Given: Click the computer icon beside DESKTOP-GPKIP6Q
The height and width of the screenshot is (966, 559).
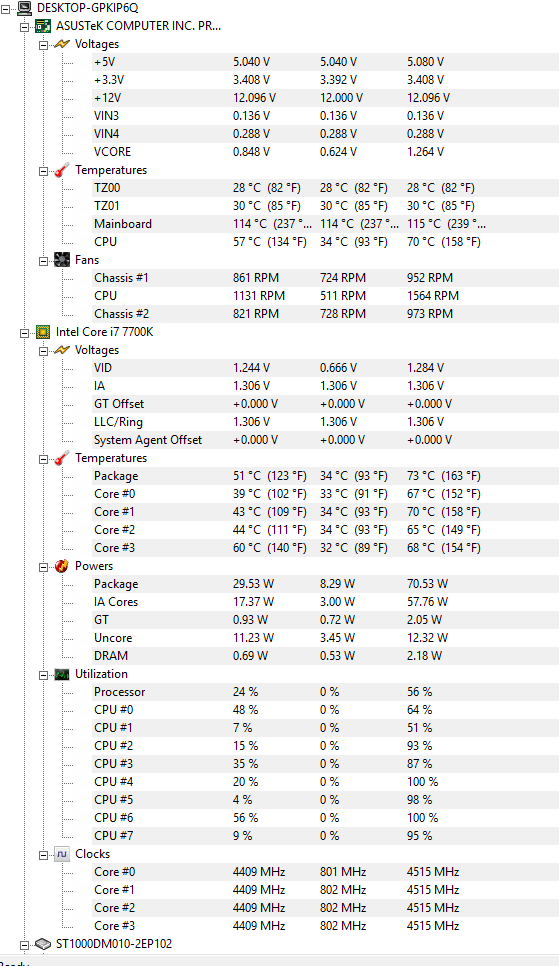Looking at the screenshot, I should (25, 8).
